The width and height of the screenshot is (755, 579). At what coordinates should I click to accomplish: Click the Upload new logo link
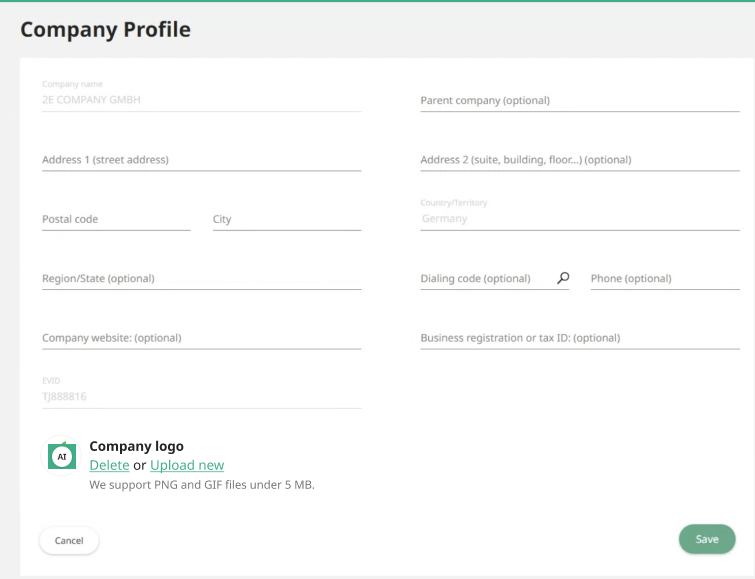coord(187,465)
